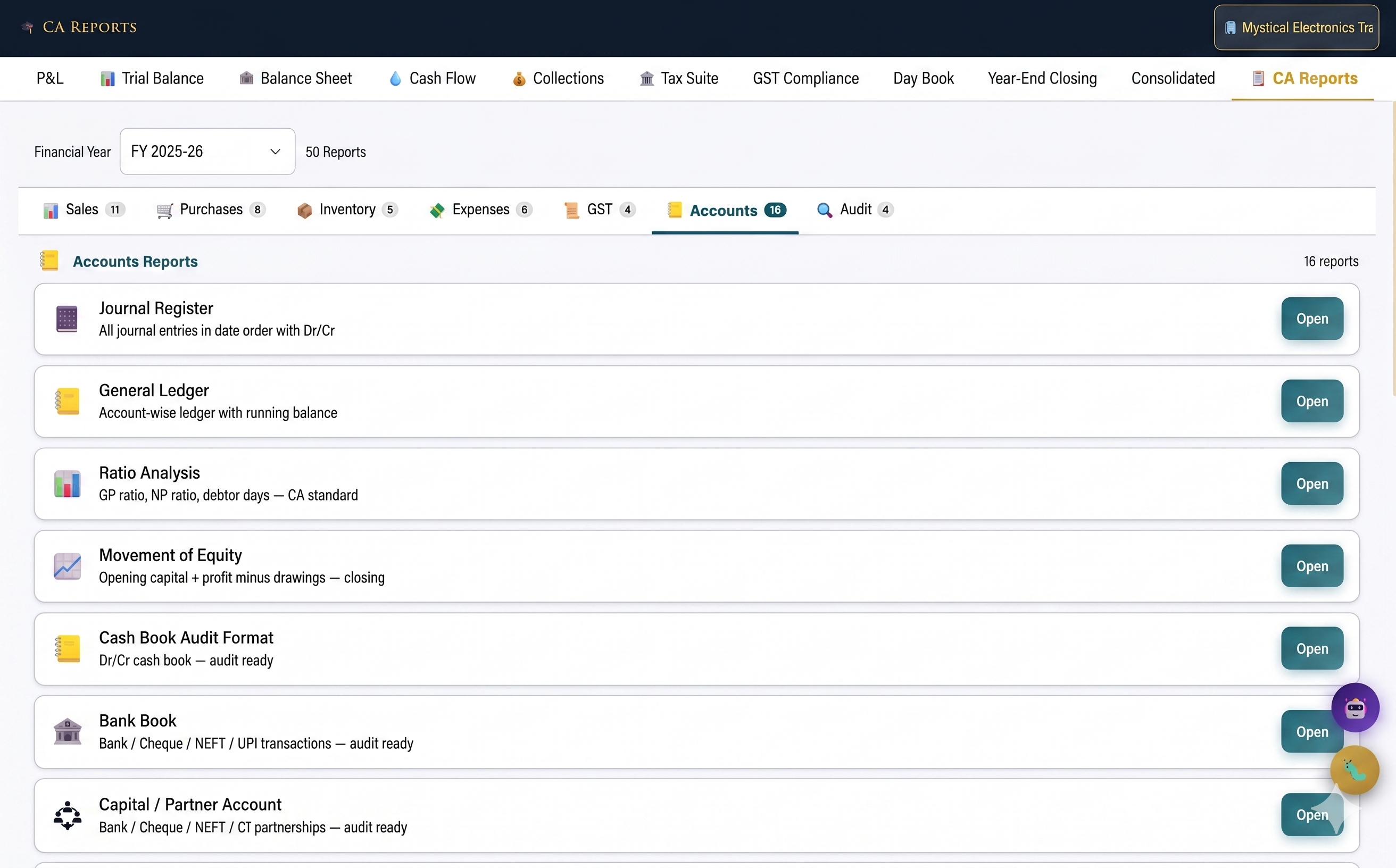Open the Financial Year FY 2025-26 dropdown
Viewport: 1396px width, 868px height.
pos(207,152)
